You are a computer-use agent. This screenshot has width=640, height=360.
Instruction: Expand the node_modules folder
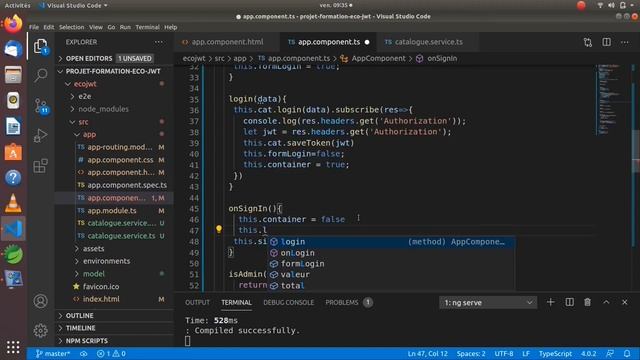[103, 109]
